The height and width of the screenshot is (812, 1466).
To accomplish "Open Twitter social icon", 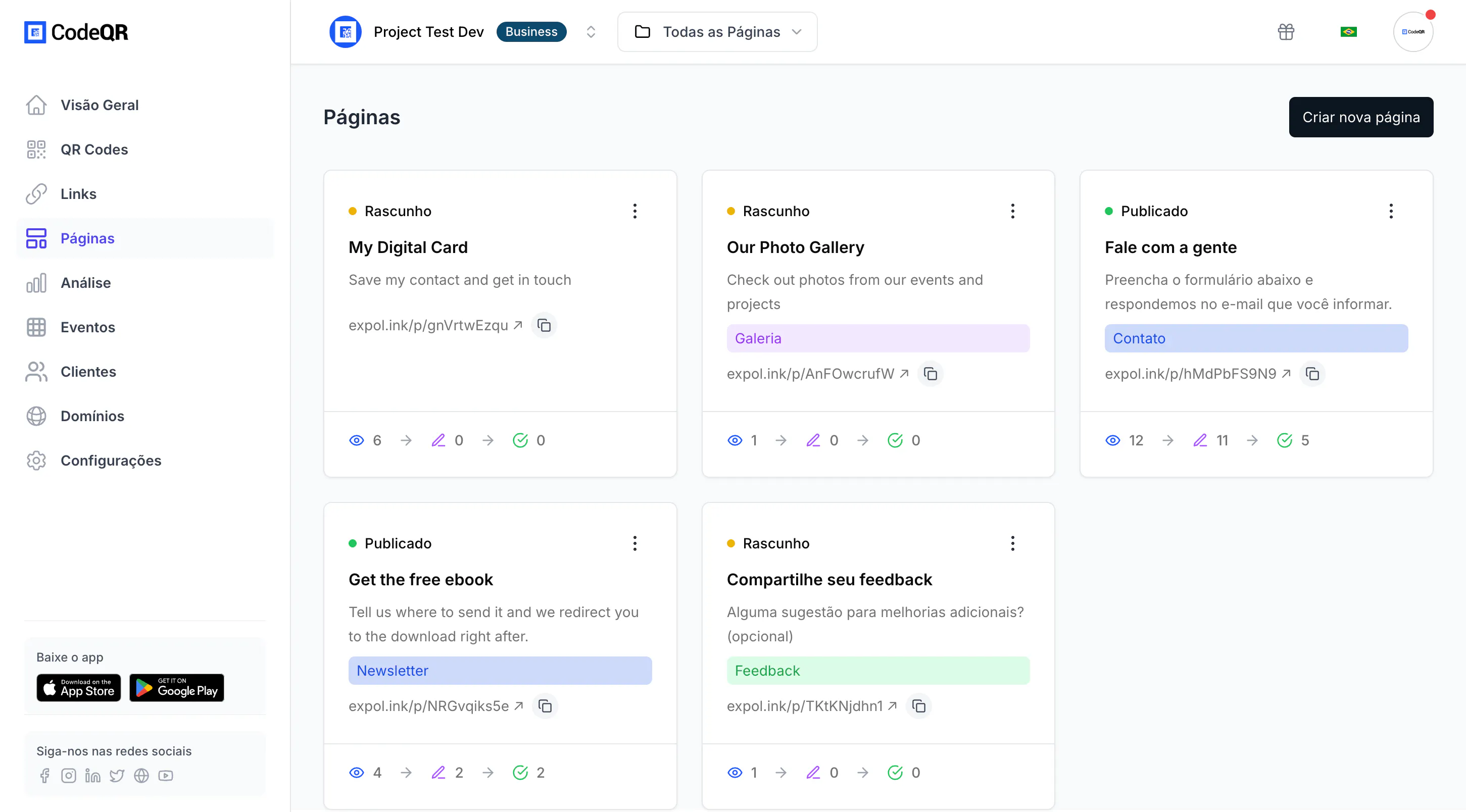I will pos(117,775).
